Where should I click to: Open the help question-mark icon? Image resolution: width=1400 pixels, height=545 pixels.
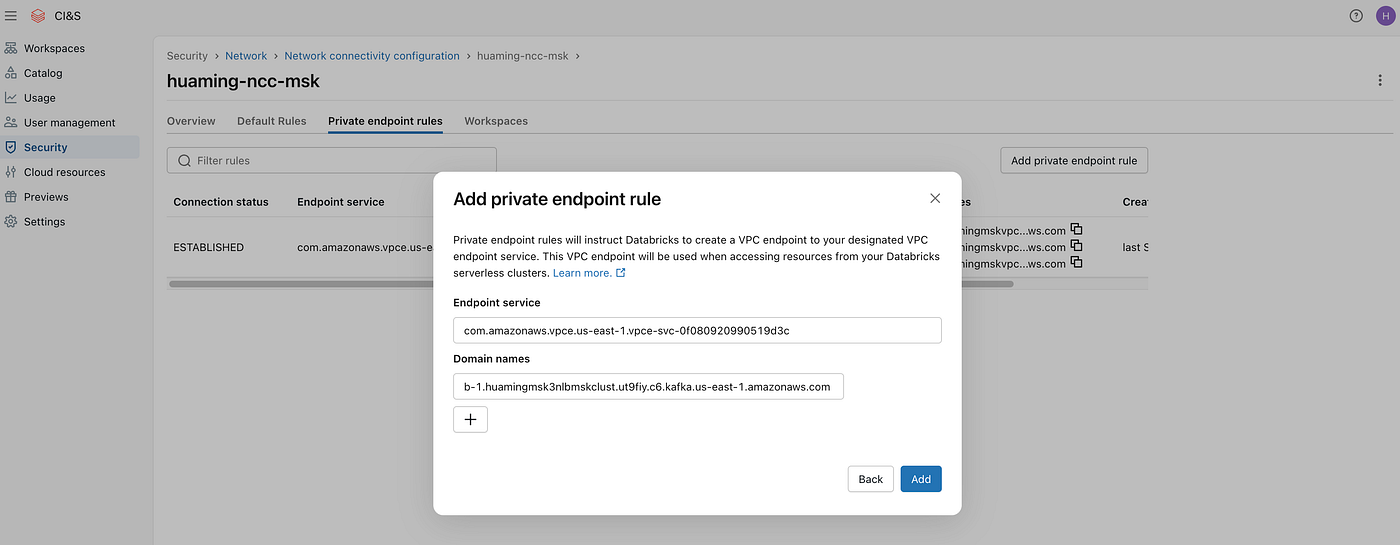pos(1356,15)
